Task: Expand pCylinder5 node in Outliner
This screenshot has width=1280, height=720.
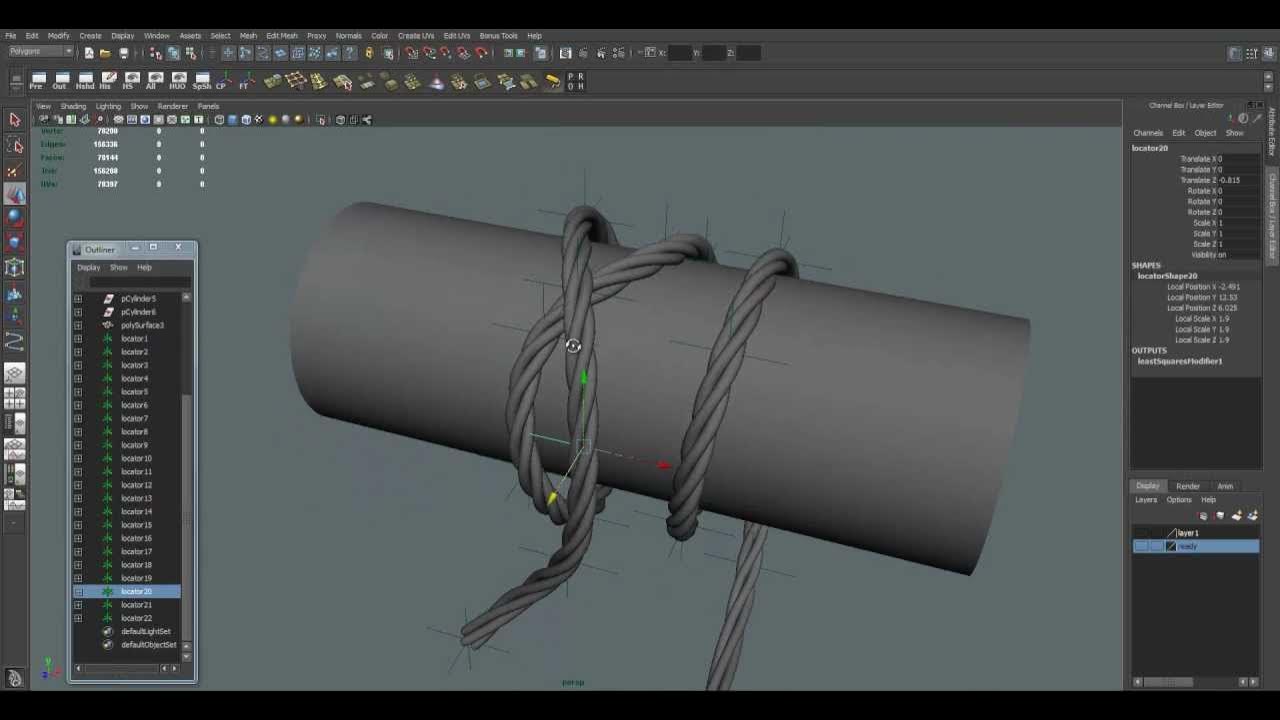Action: pos(78,299)
